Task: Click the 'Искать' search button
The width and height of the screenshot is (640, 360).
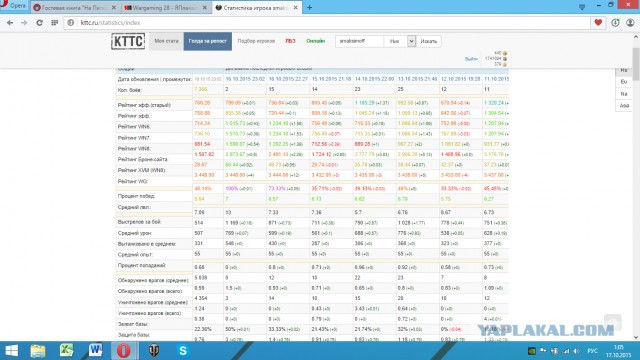Action: click(x=428, y=41)
